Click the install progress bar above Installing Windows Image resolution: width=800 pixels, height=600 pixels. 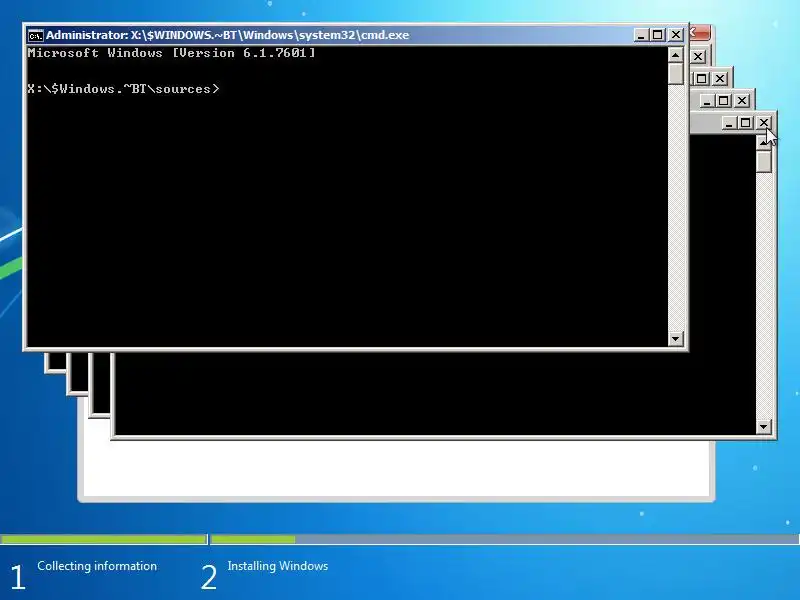point(505,539)
